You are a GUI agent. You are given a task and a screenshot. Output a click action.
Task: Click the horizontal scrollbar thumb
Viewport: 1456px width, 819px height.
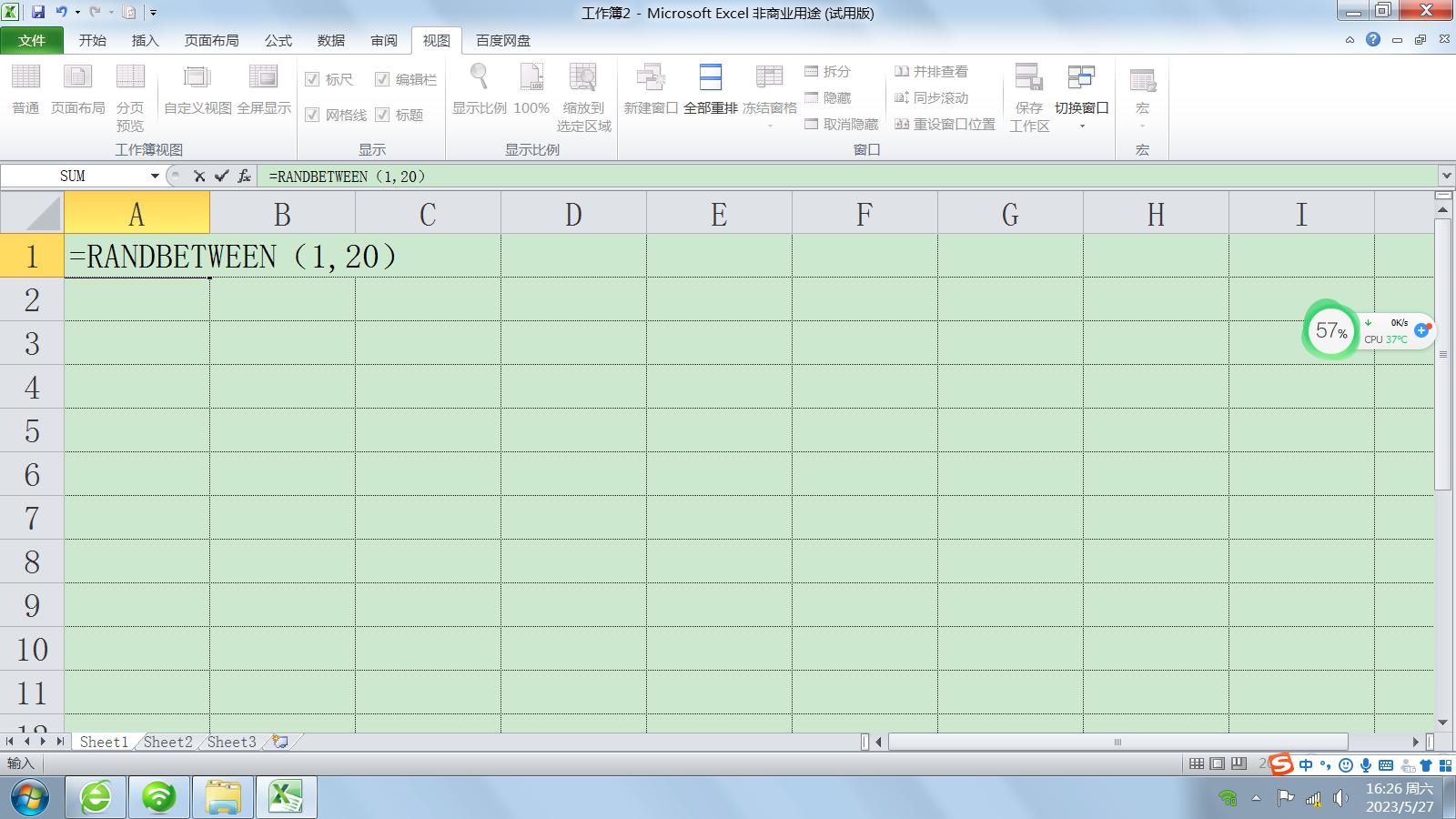click(x=1117, y=742)
